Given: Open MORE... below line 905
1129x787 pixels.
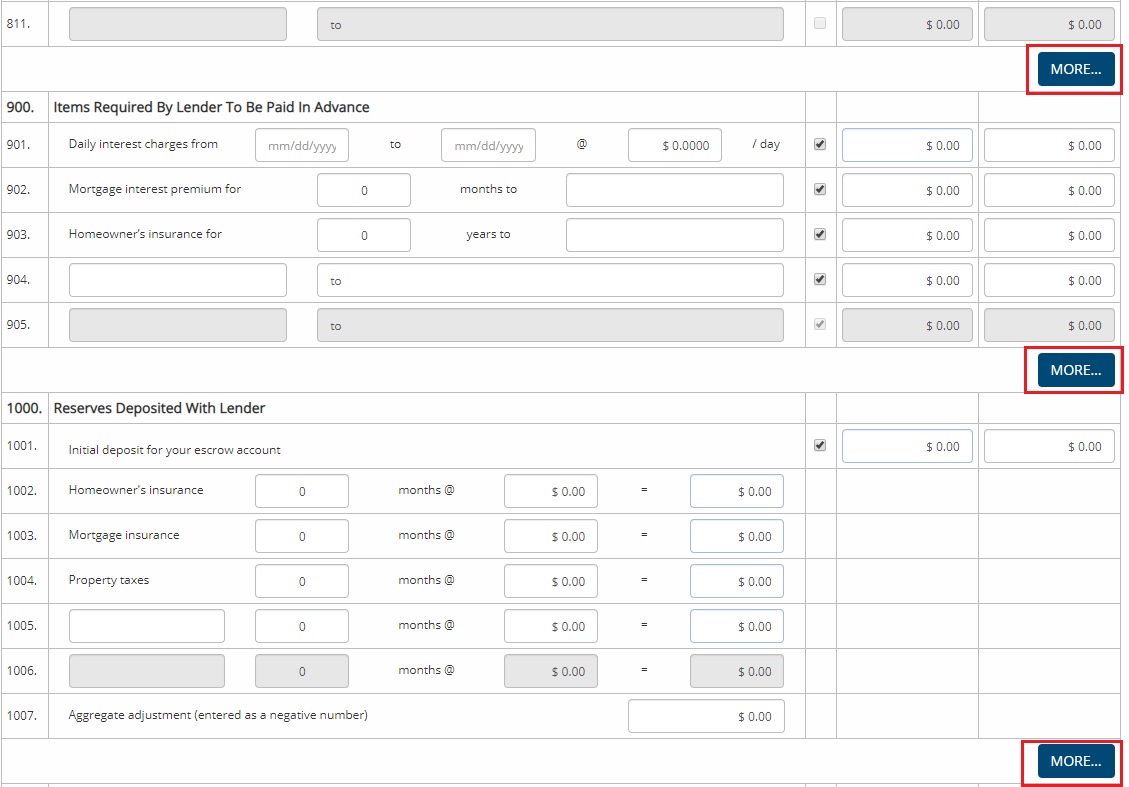Looking at the screenshot, I should [1076, 370].
